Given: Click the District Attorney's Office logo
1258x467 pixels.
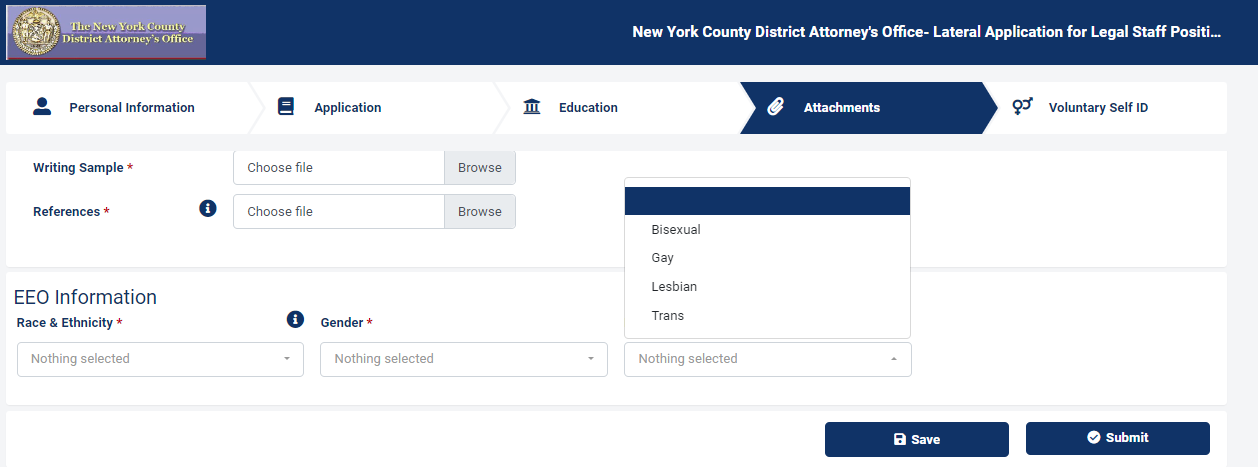Looking at the screenshot, I should tap(106, 32).
